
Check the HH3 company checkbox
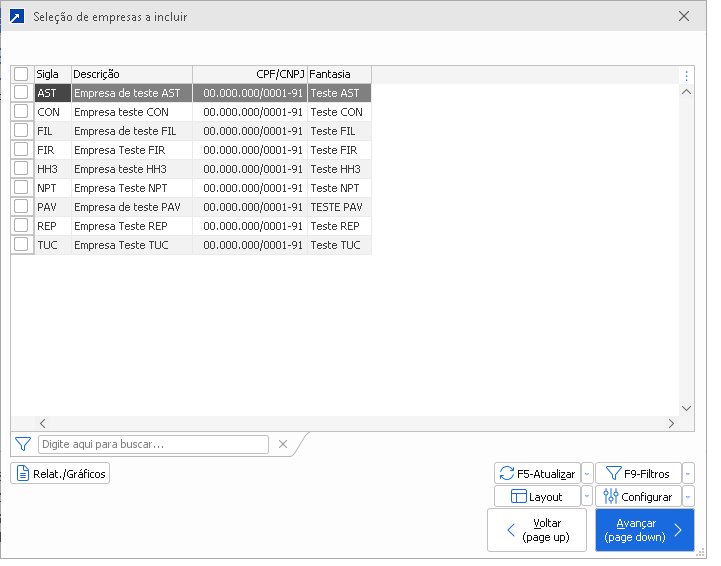coord(21,168)
